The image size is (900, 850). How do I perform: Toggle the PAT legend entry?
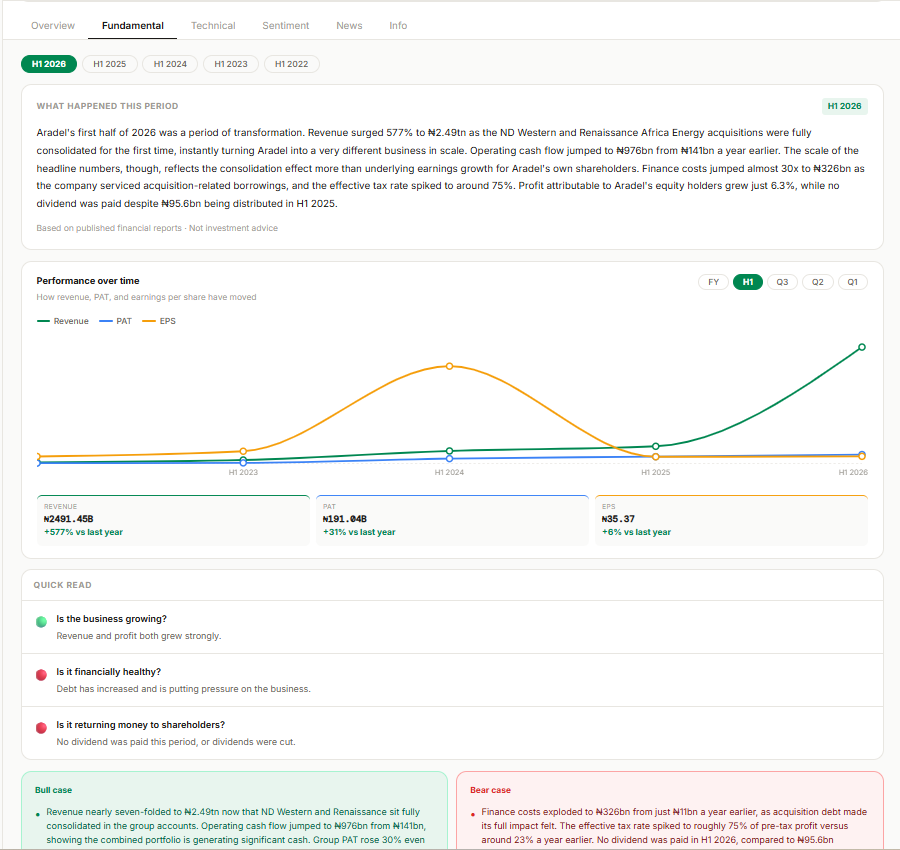click(x=115, y=321)
